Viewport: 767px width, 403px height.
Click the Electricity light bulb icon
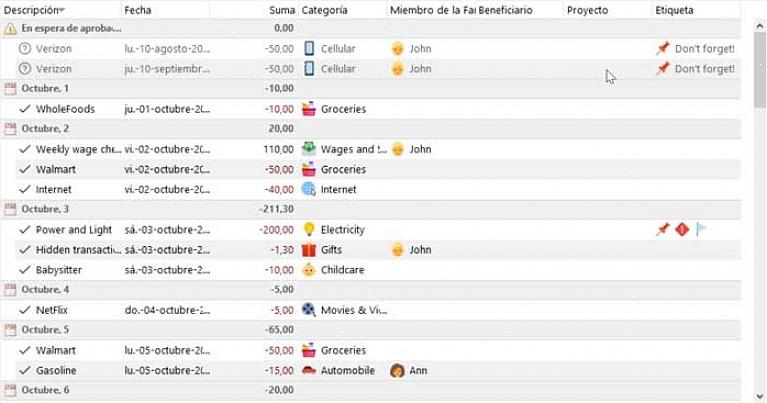point(309,229)
